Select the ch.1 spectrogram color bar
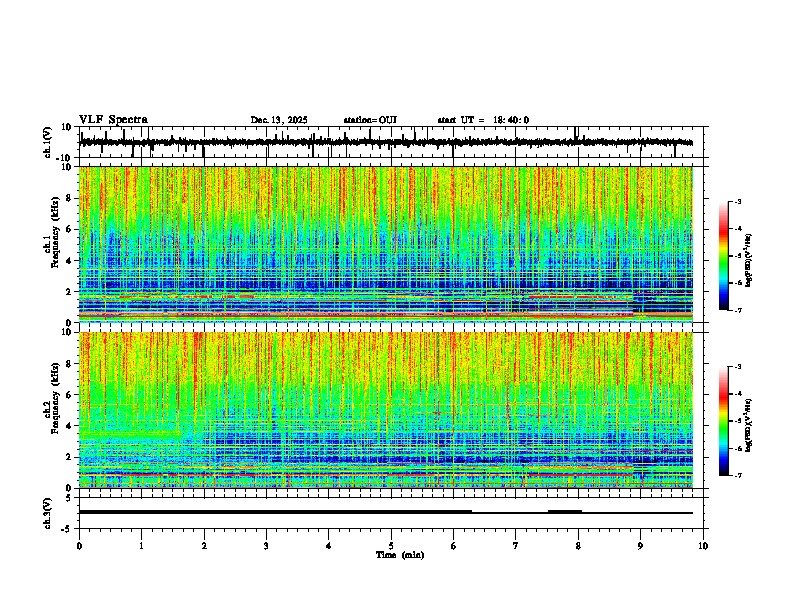The image size is (792, 612). tap(723, 256)
